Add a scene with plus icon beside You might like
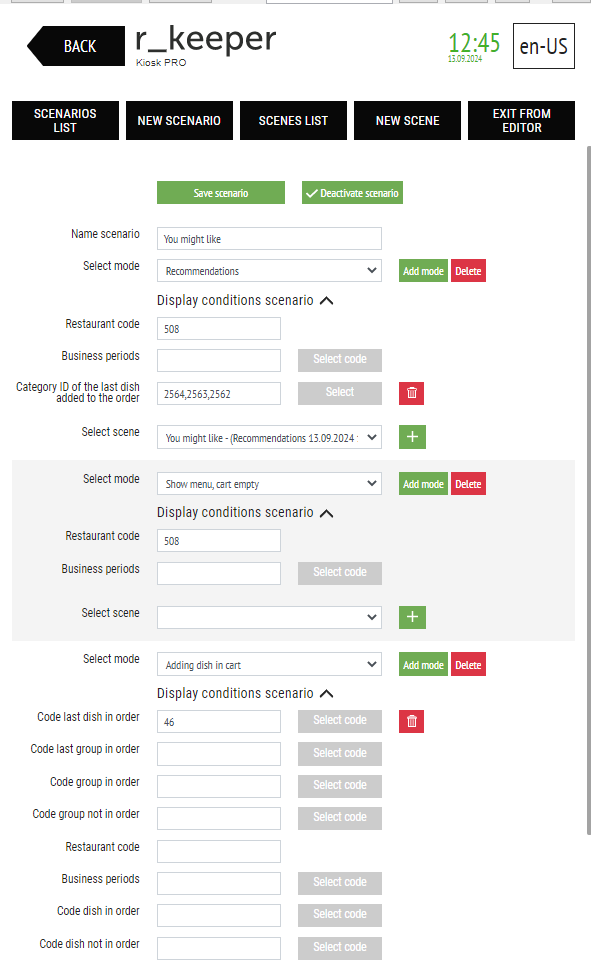This screenshot has height=969, width=591. pyautogui.click(x=412, y=437)
